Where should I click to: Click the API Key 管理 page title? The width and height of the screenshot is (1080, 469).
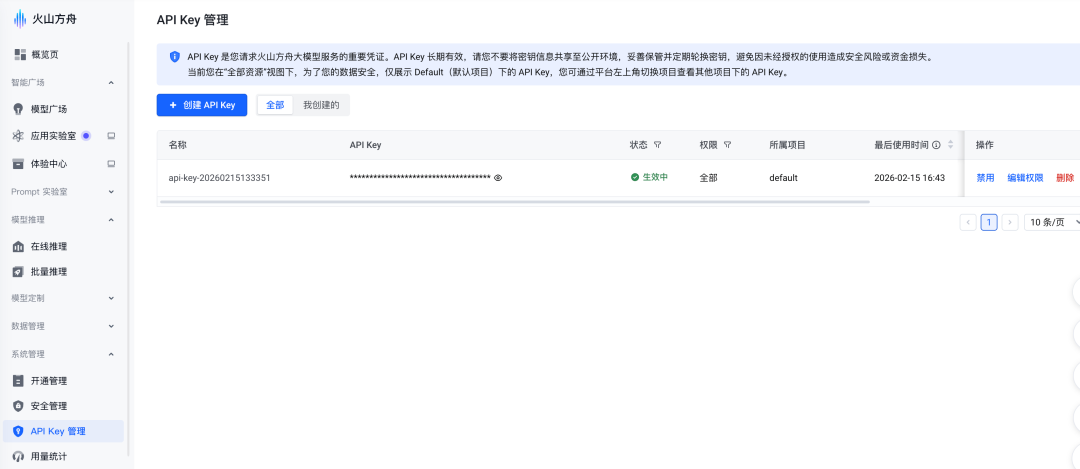[192, 20]
